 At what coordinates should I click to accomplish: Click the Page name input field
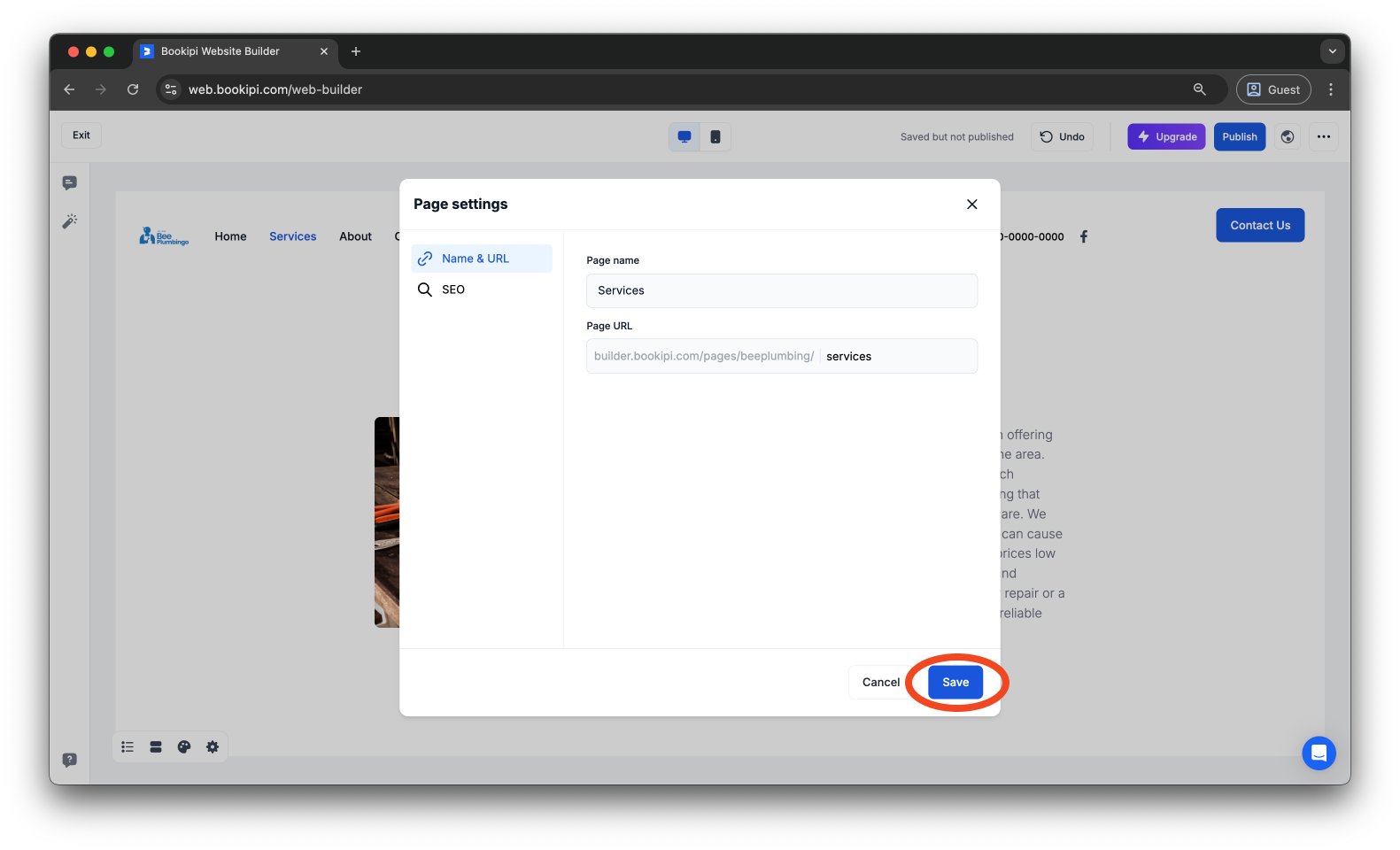[782, 290]
